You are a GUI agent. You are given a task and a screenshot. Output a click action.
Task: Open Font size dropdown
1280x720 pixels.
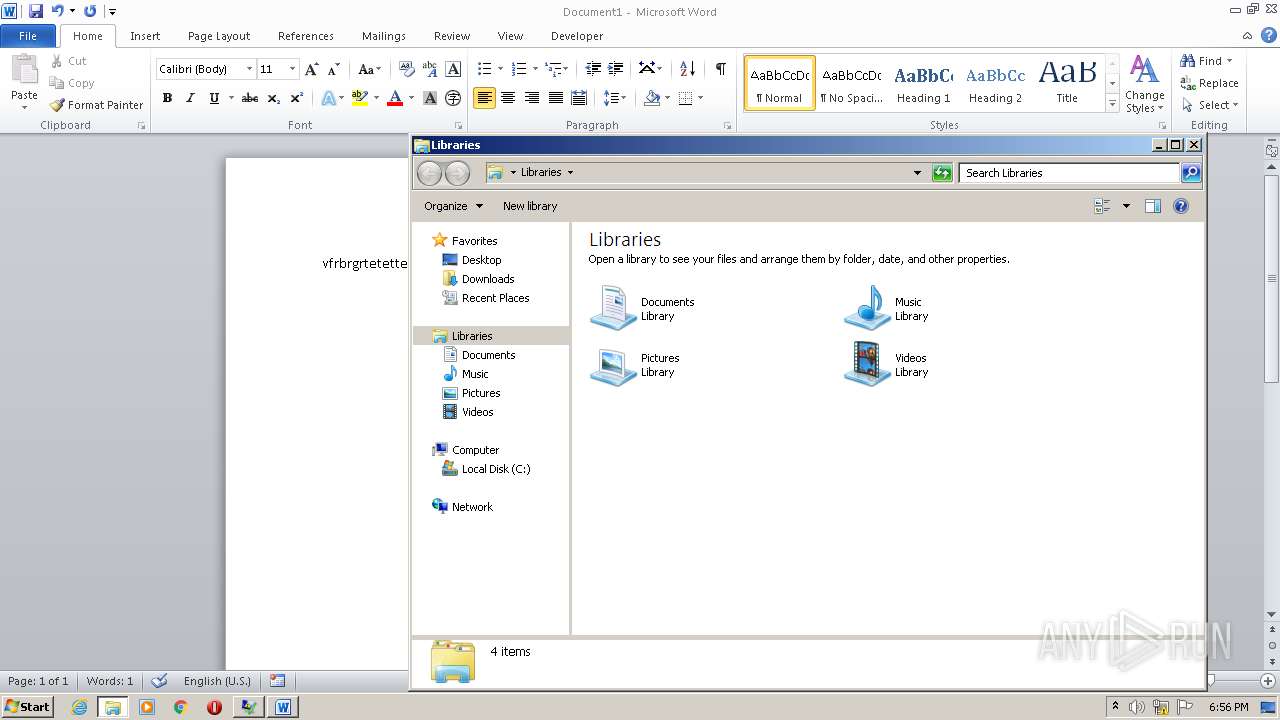(292, 69)
